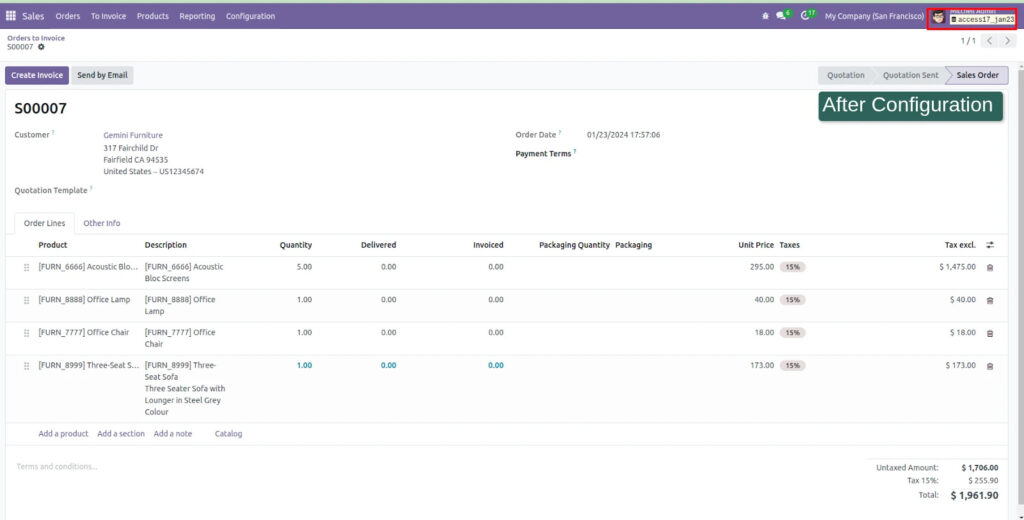The width and height of the screenshot is (1024, 520).
Task: Open Gemini Furniture customer link
Action: (x=133, y=135)
